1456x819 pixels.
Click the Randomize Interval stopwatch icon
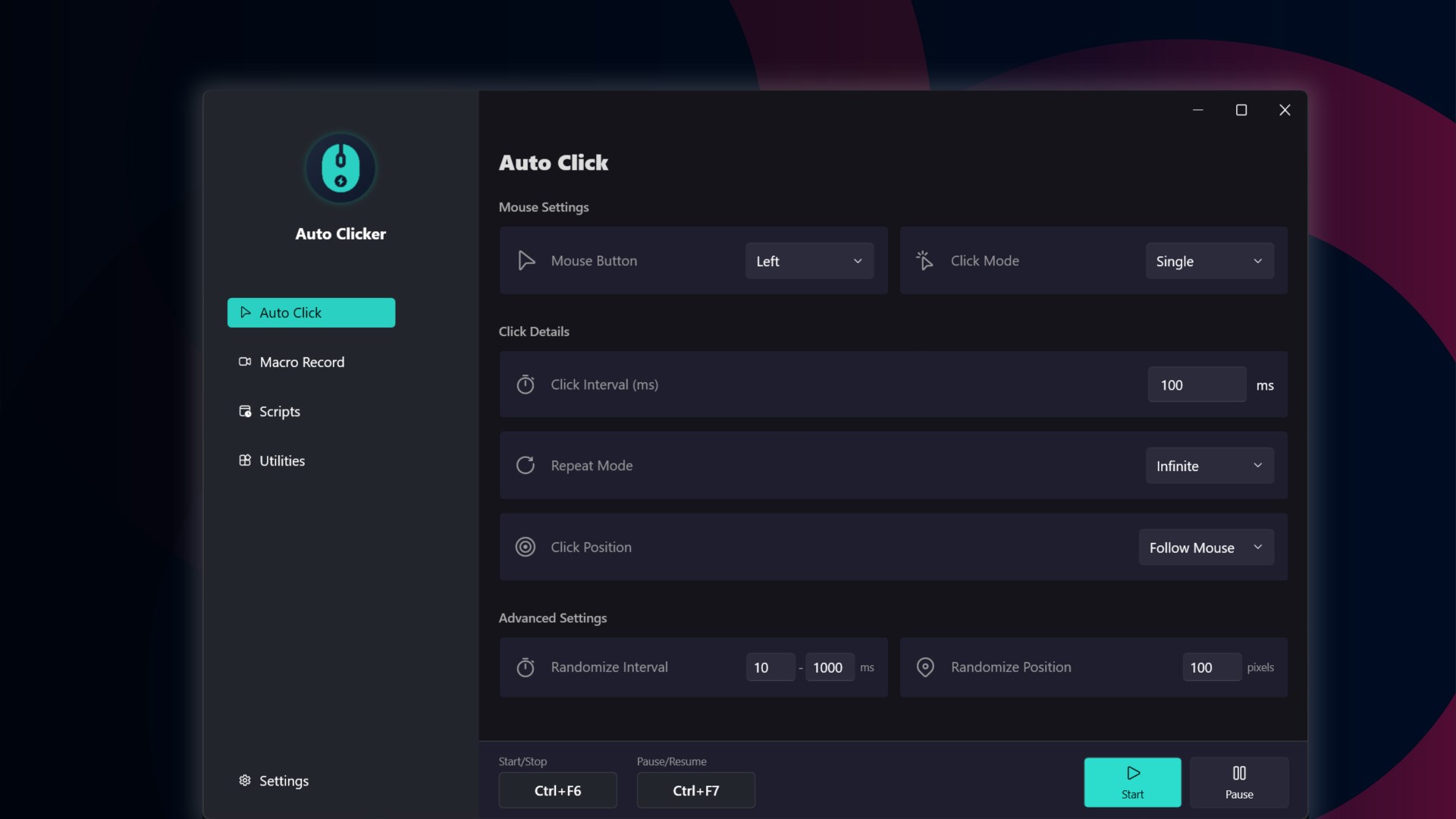(x=526, y=667)
